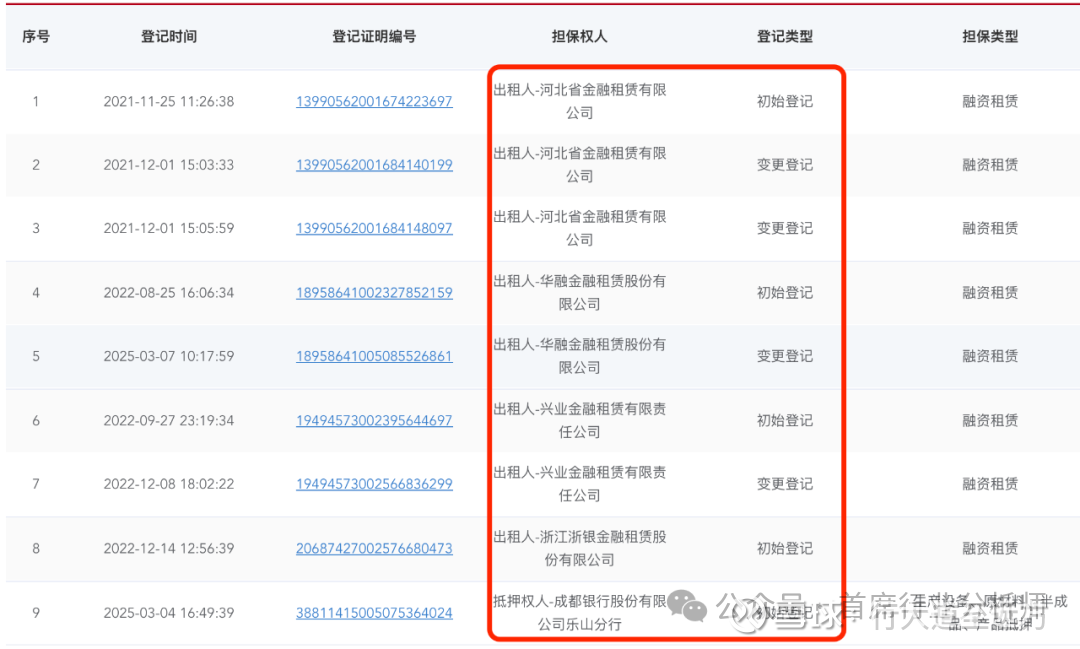This screenshot has height=649, width=1080.
Task: Click 融资租赁 in row 7
Action: tap(990, 484)
